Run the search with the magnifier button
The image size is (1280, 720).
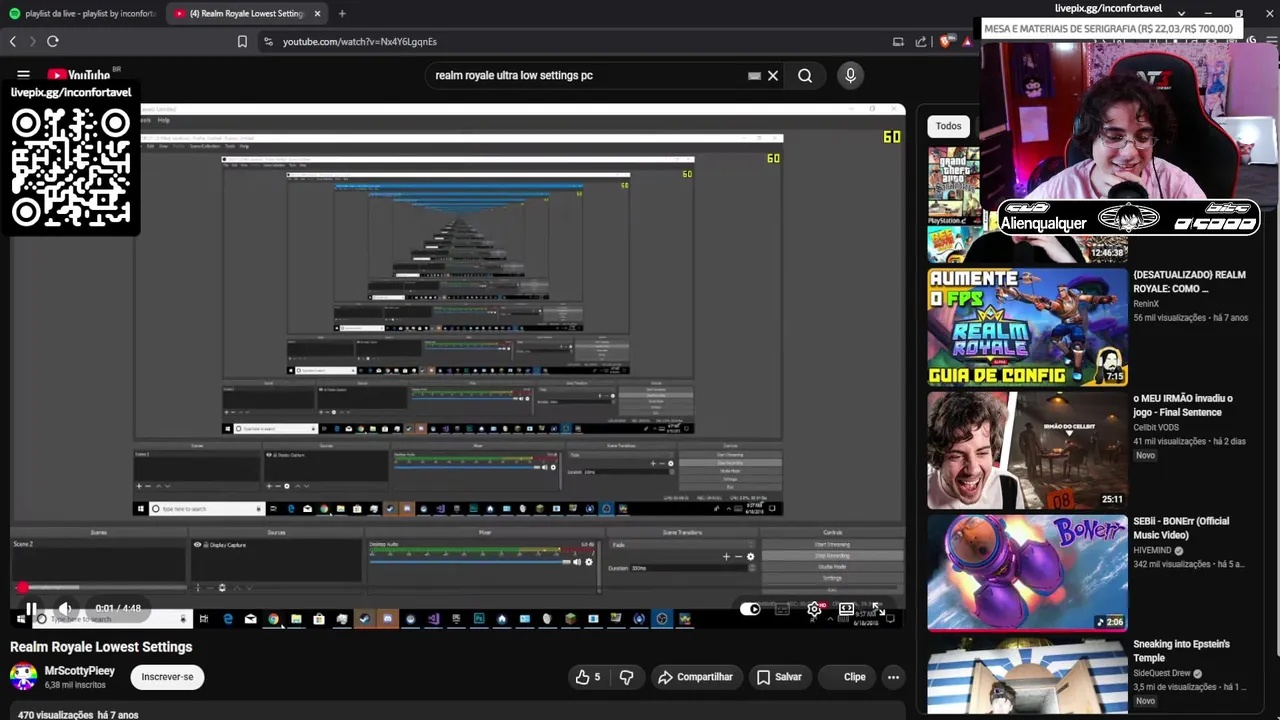tap(805, 75)
